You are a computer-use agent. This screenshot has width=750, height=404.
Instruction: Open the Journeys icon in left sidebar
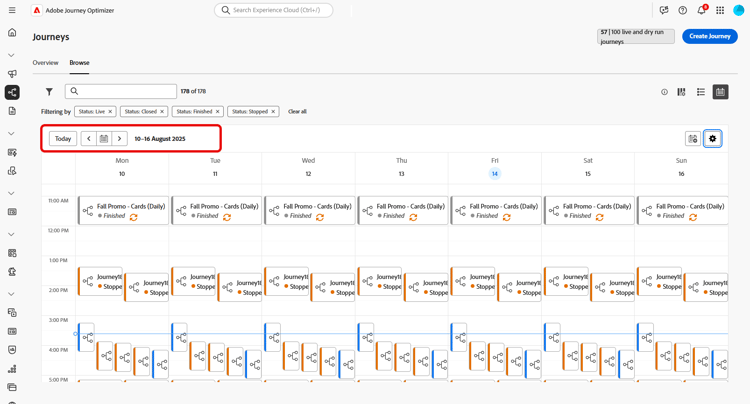point(12,92)
